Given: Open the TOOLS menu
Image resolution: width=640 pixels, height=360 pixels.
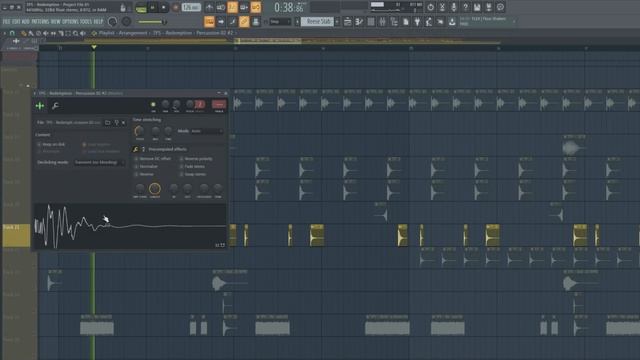Looking at the screenshot, I should coord(86,21).
